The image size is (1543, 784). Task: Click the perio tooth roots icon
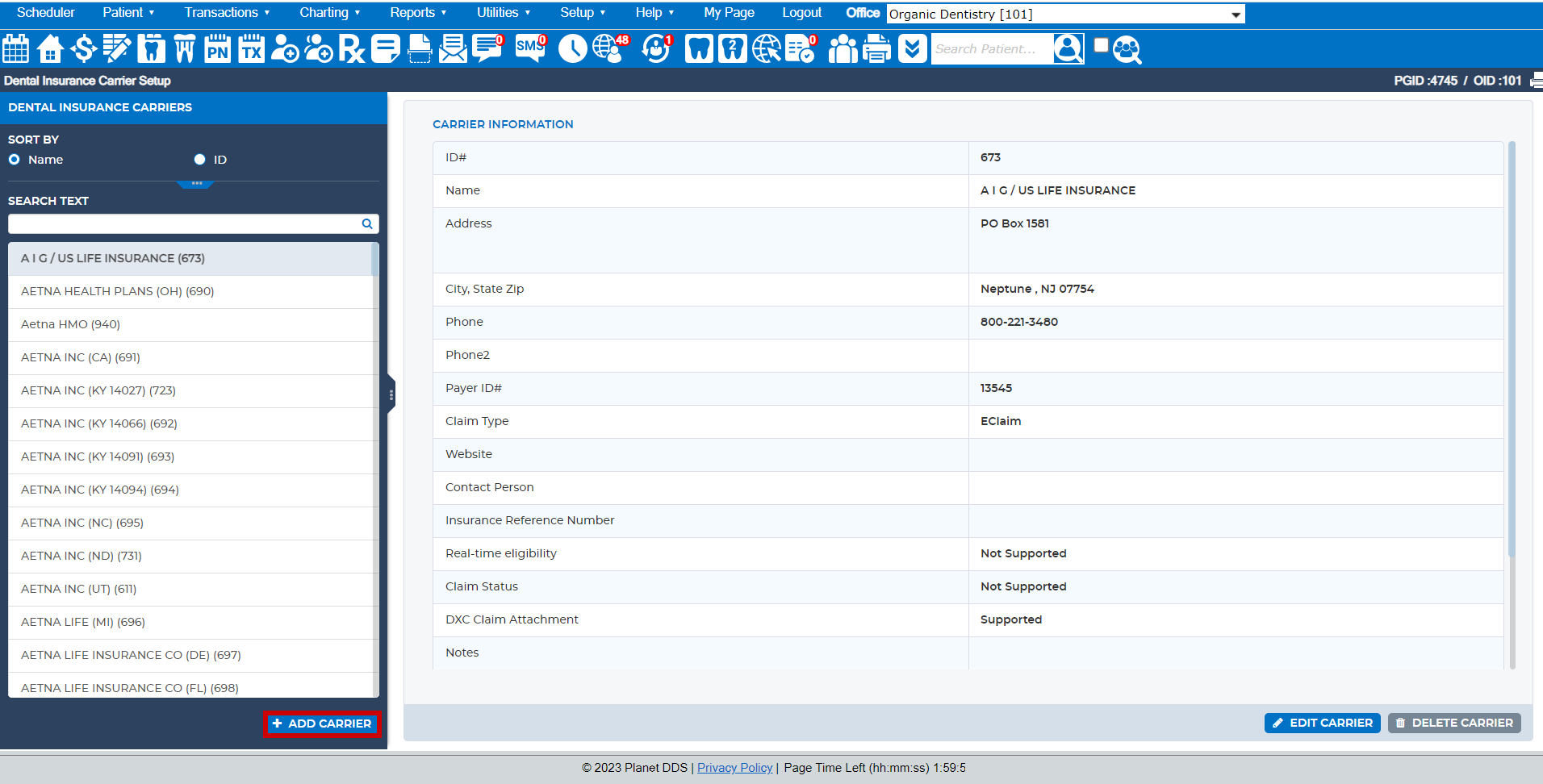(185, 49)
